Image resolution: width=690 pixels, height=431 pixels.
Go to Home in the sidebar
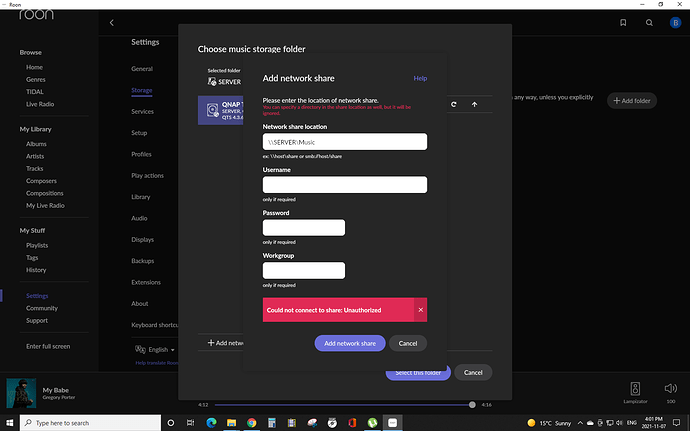click(x=34, y=67)
